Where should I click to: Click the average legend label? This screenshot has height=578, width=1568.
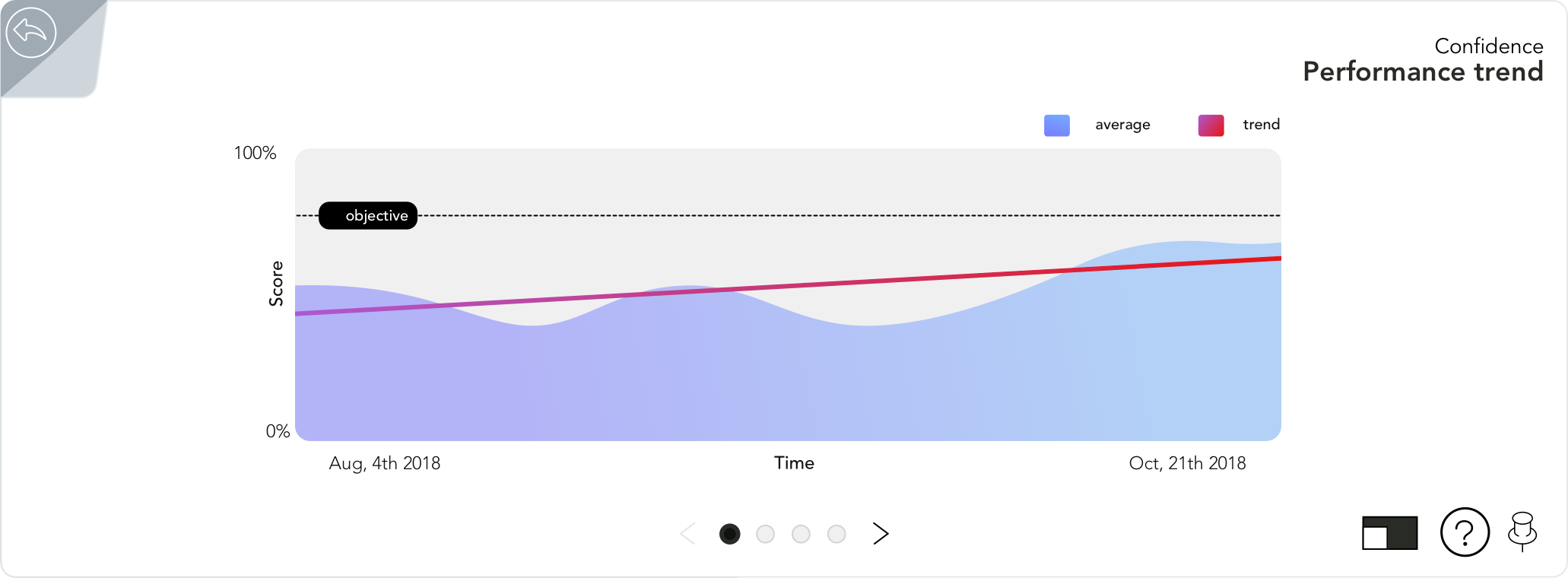1122,125
